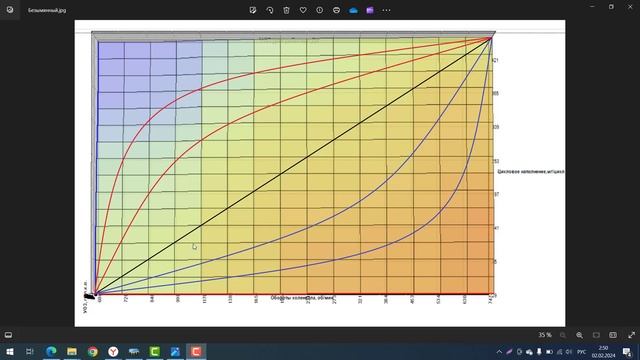Zoom in with the plus magnifier
Viewport: 640px width, 360px height.
click(x=579, y=335)
